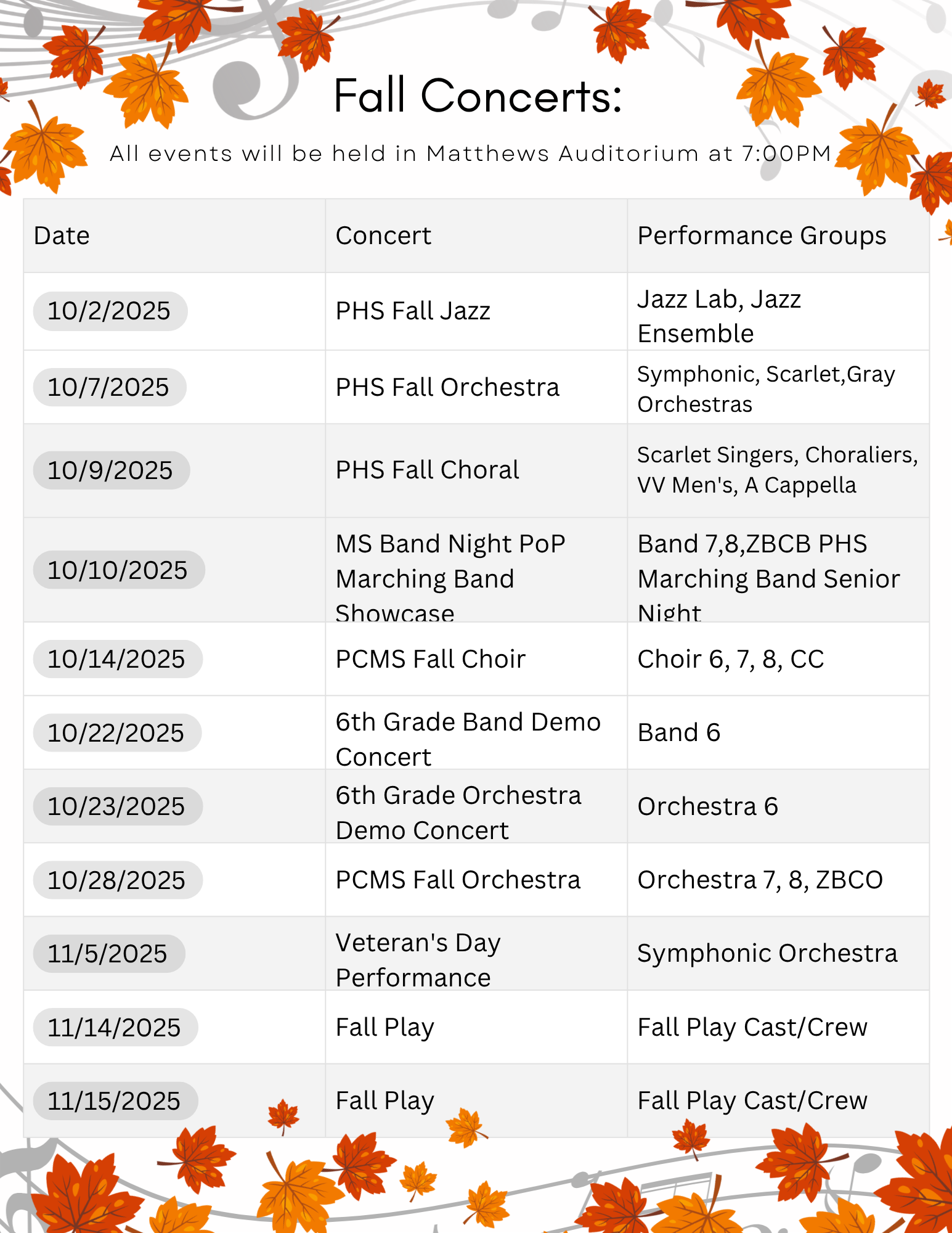The width and height of the screenshot is (952, 1233).
Task: Click the 11/5/2025 date pill
Action: click(x=108, y=954)
